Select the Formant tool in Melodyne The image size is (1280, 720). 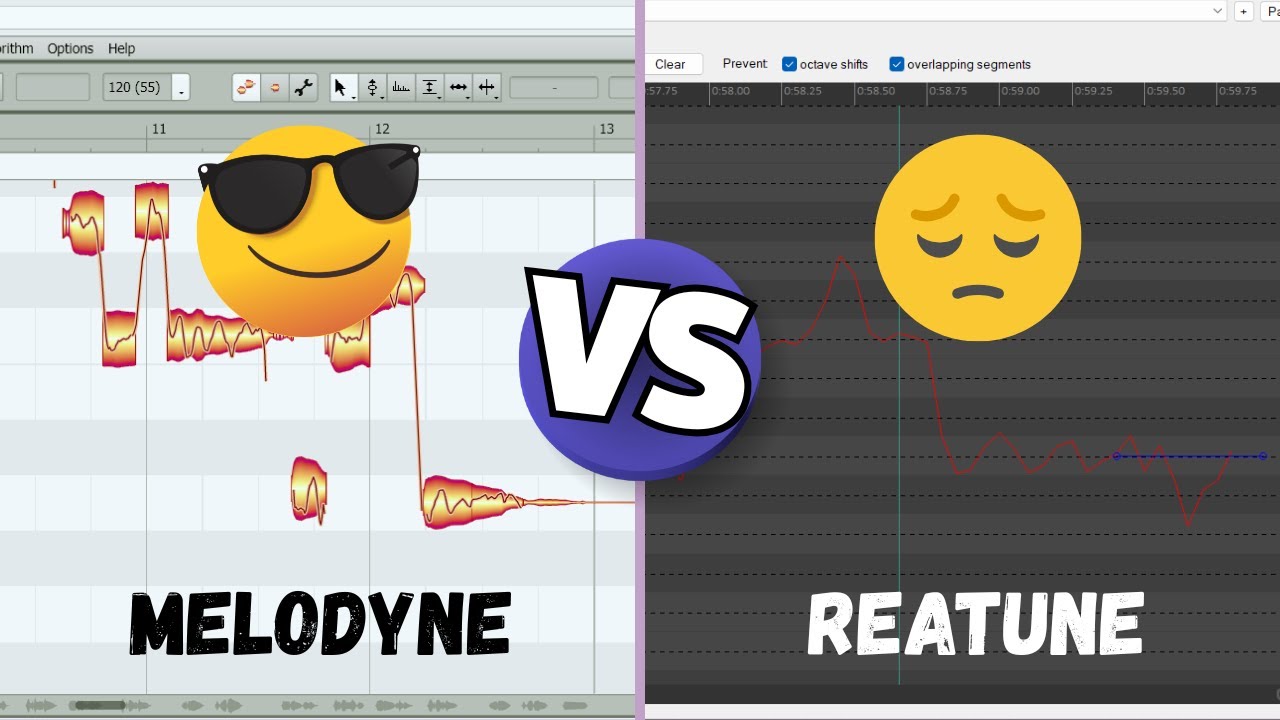[x=401, y=88]
